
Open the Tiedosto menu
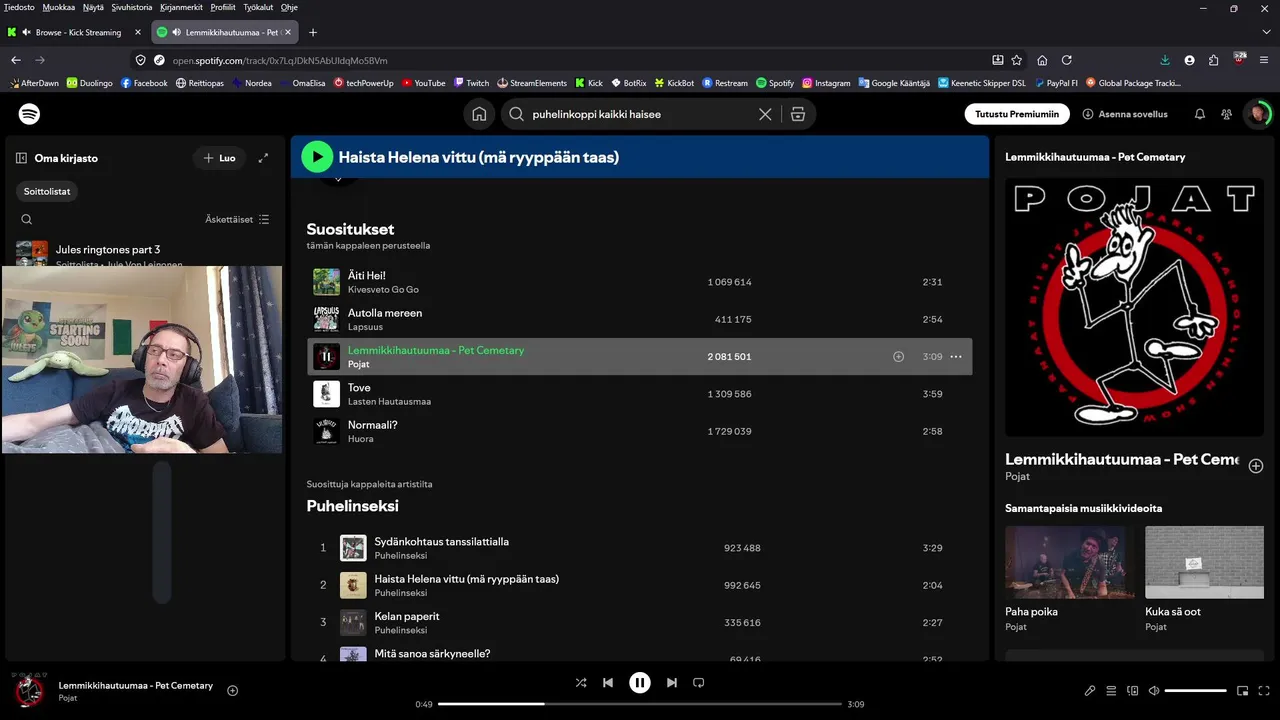click(x=19, y=7)
